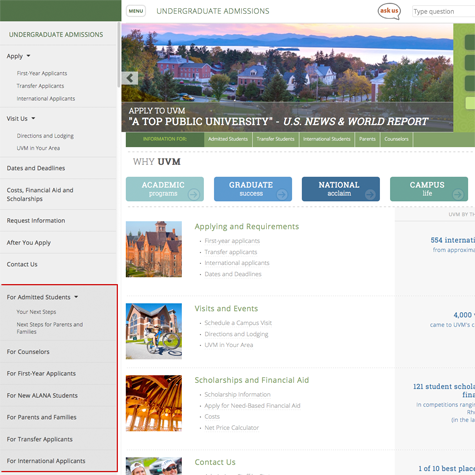Open Dates and Deadlines list link
This screenshot has height=475, width=475.
tap(233, 274)
